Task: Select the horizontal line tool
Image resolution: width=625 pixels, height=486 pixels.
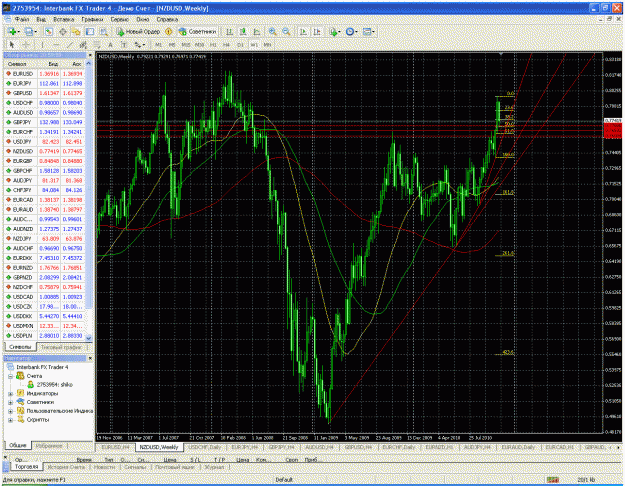Action: click(x=56, y=45)
